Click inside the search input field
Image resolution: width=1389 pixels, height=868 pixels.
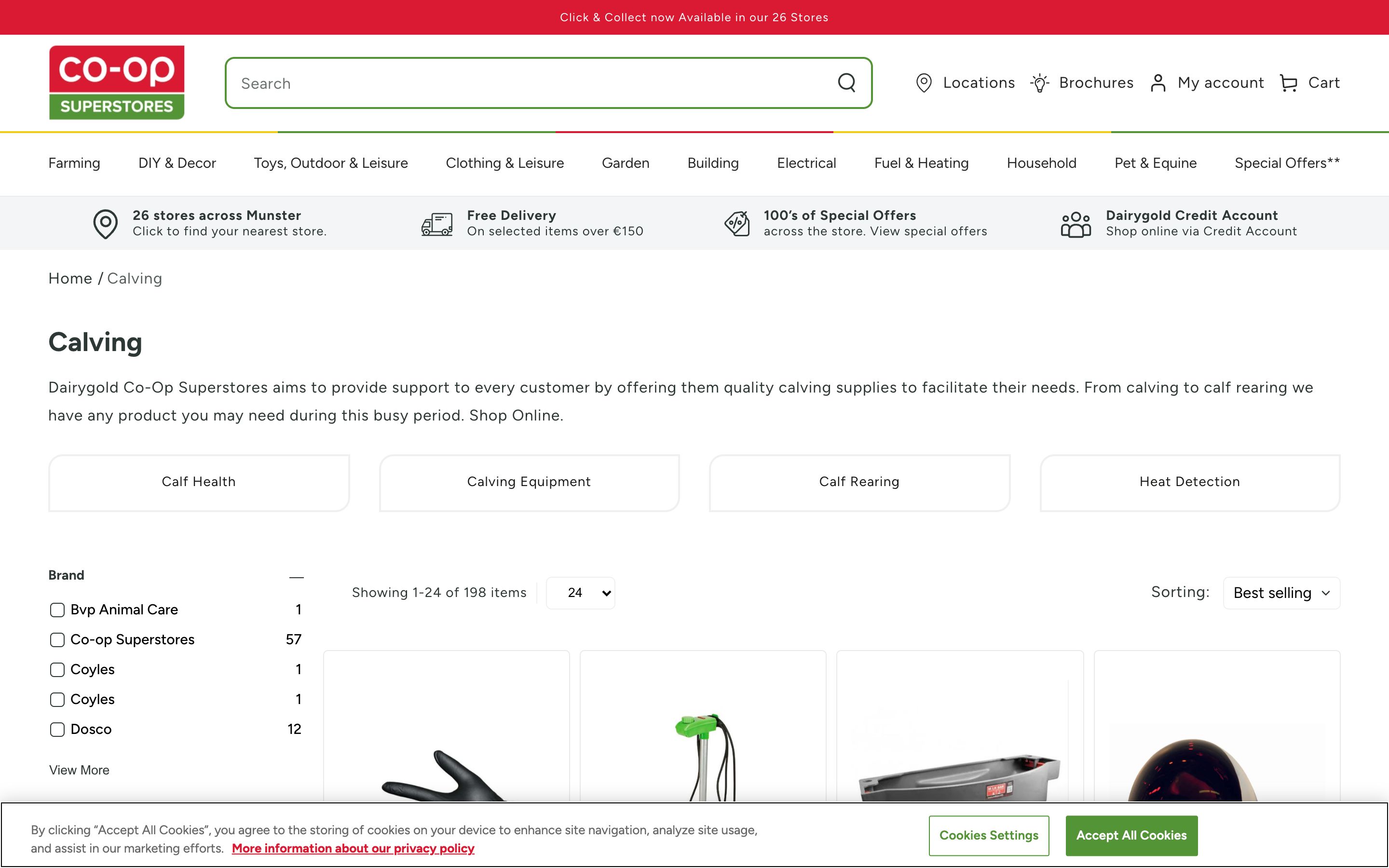[517, 82]
